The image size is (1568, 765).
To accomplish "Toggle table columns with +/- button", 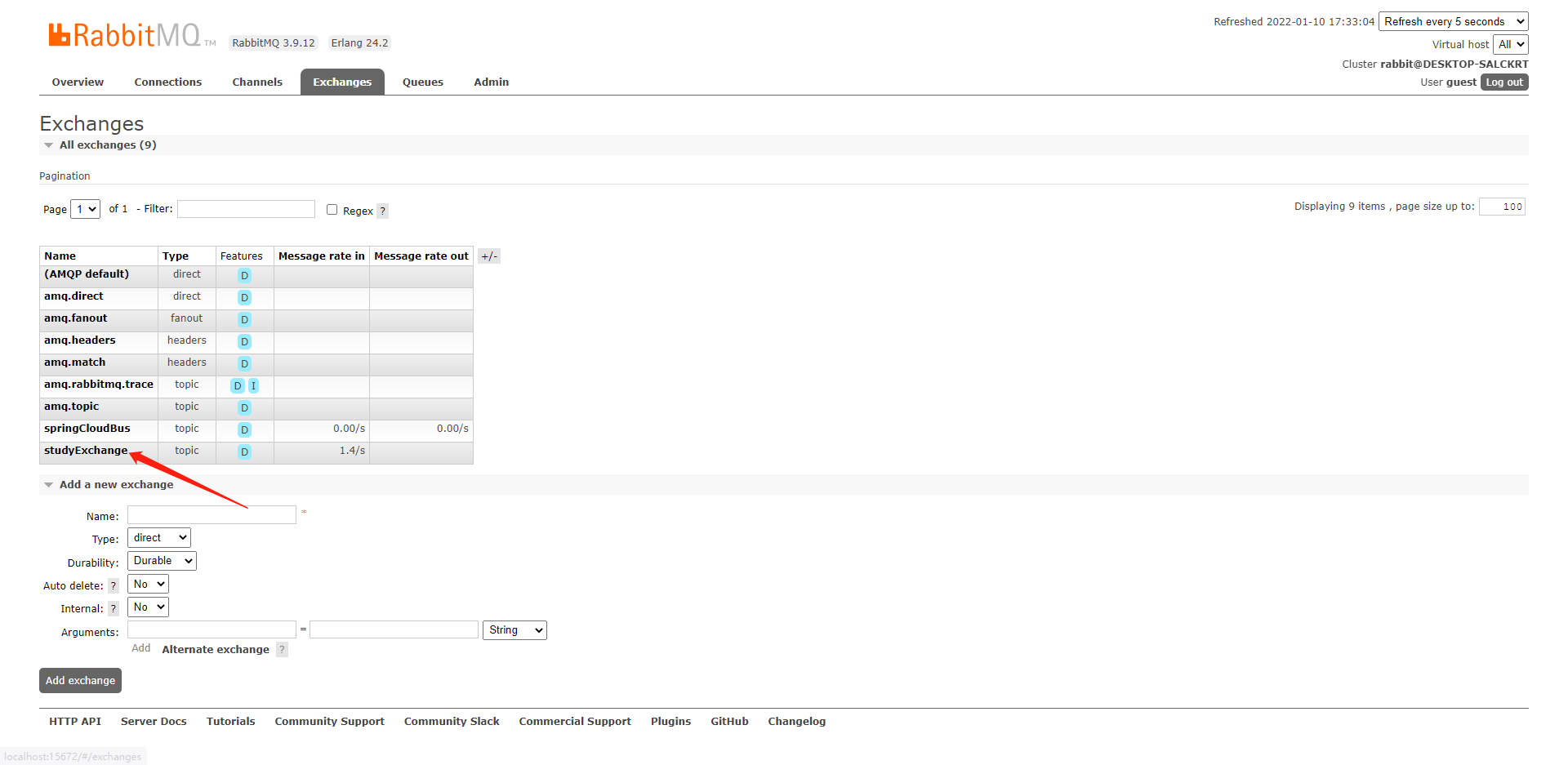I will pos(489,256).
